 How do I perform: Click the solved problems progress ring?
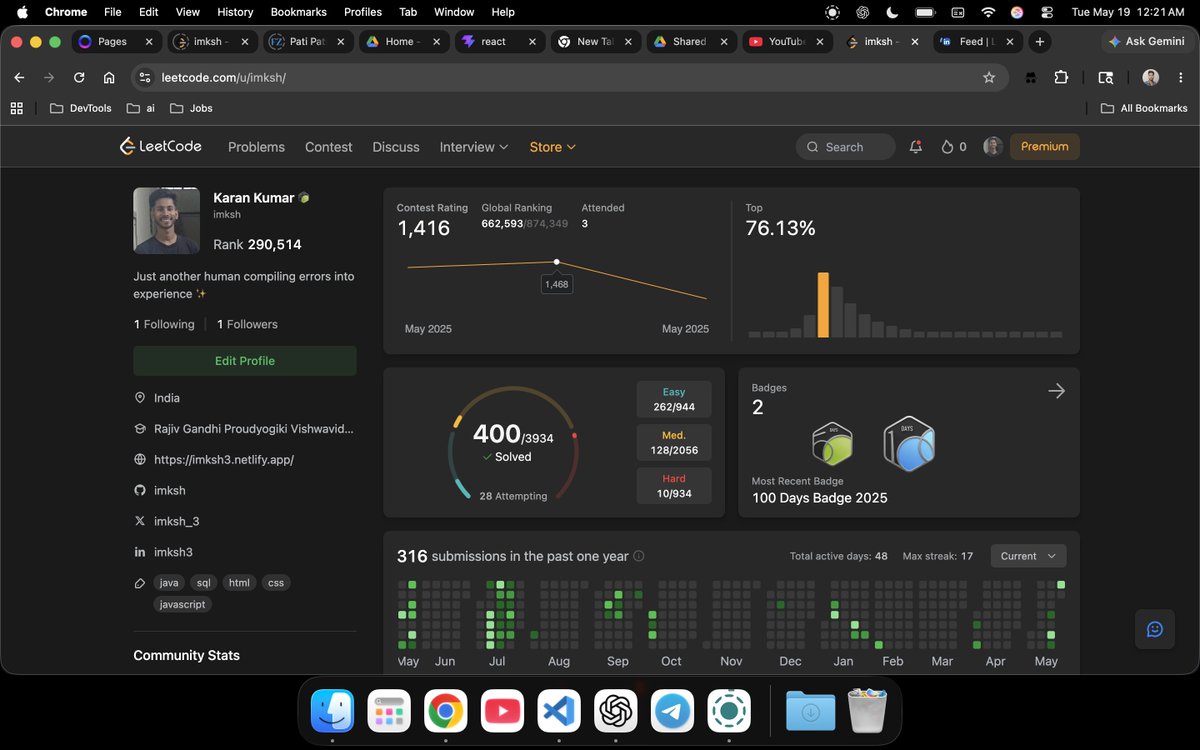point(513,443)
